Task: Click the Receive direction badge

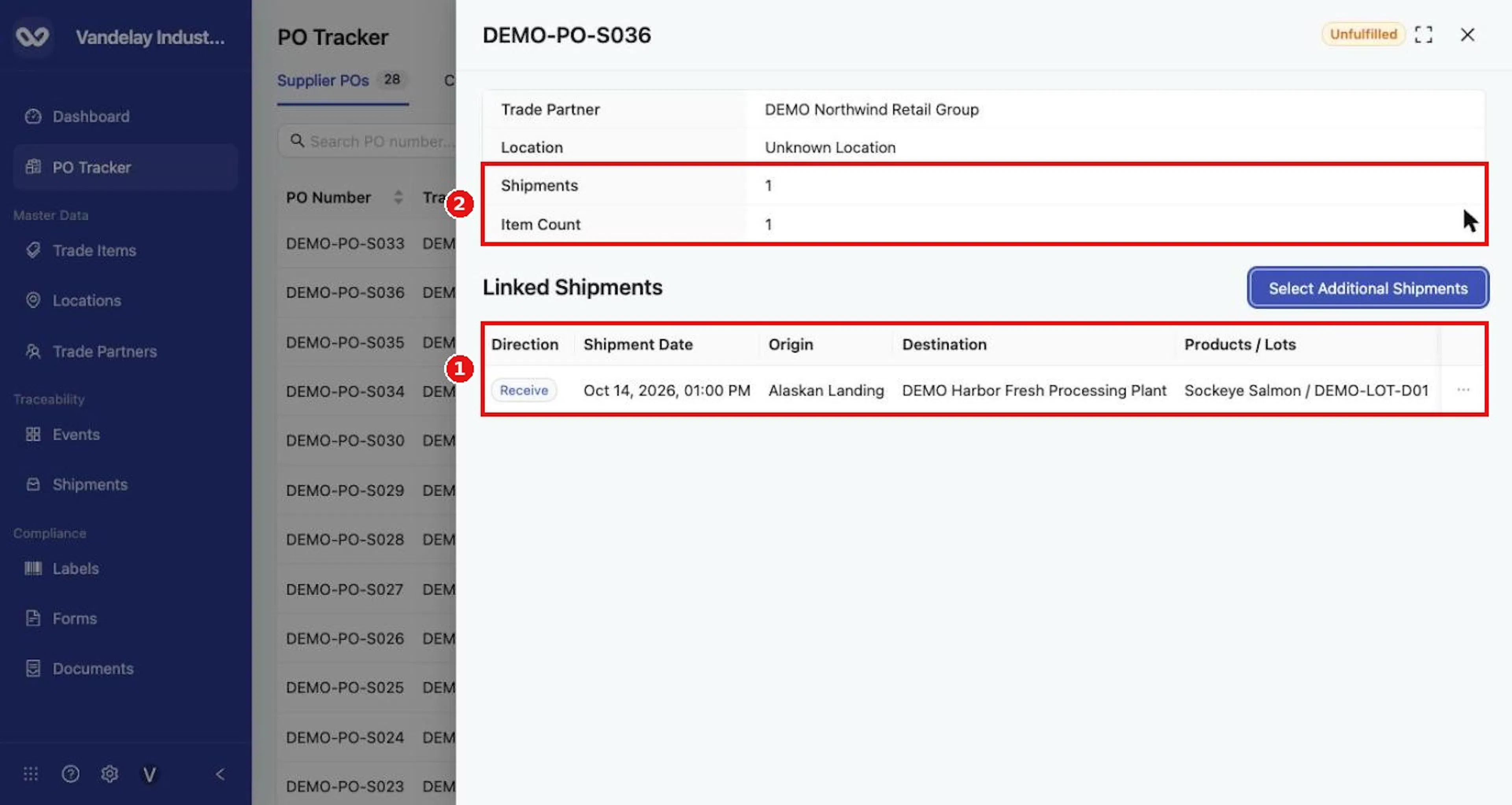Action: pos(524,390)
